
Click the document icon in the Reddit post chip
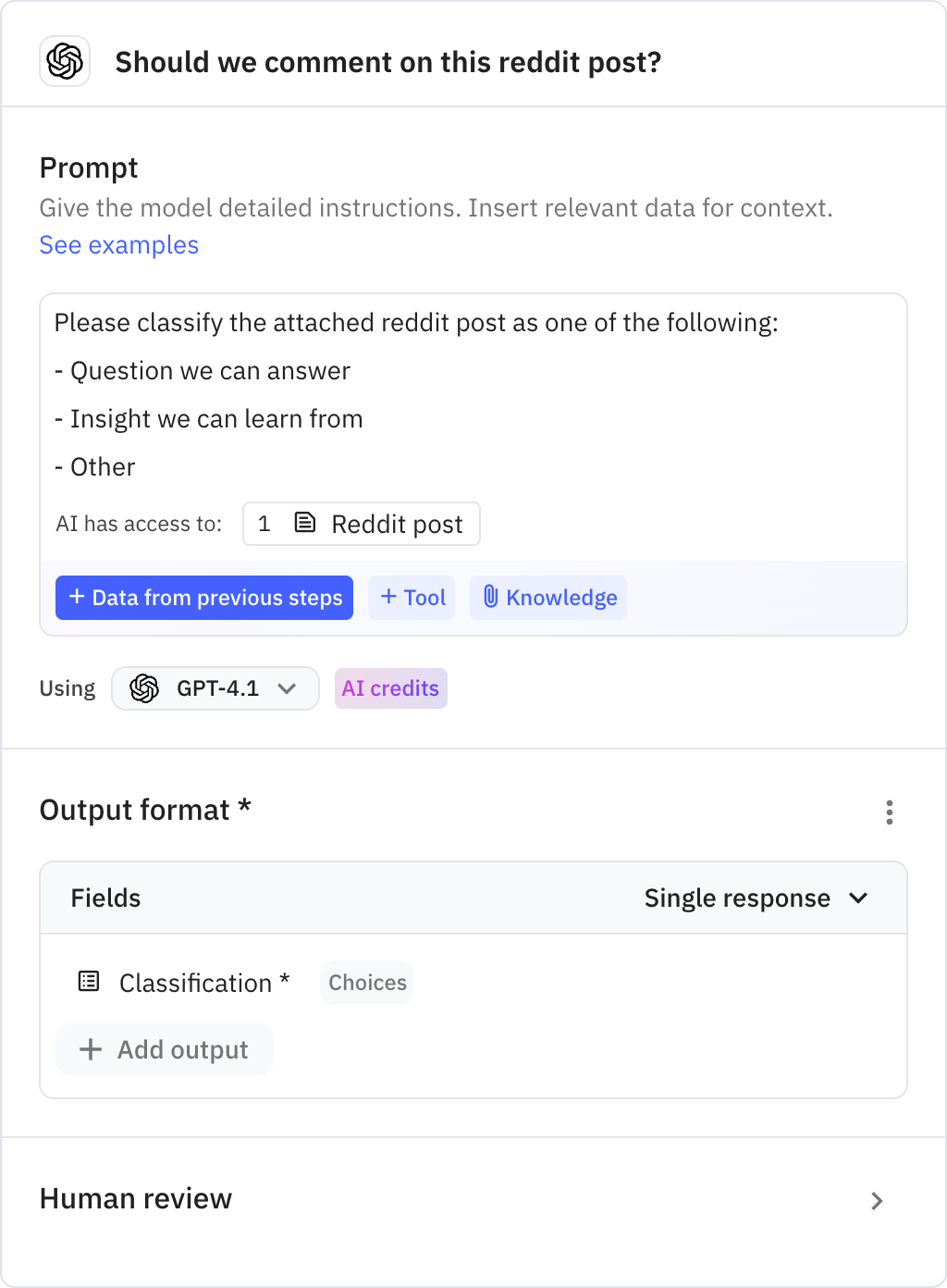pos(306,524)
